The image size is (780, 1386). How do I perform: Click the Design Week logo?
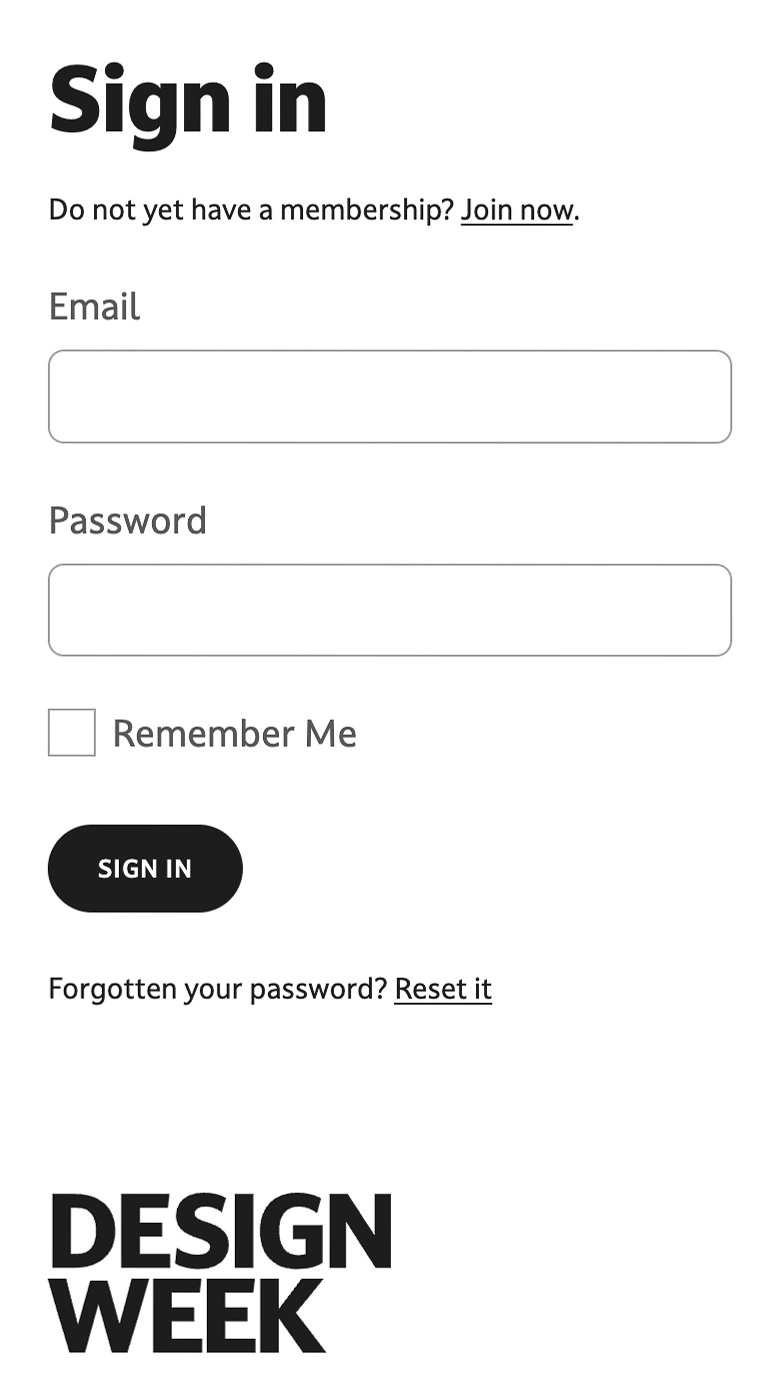(220, 1272)
